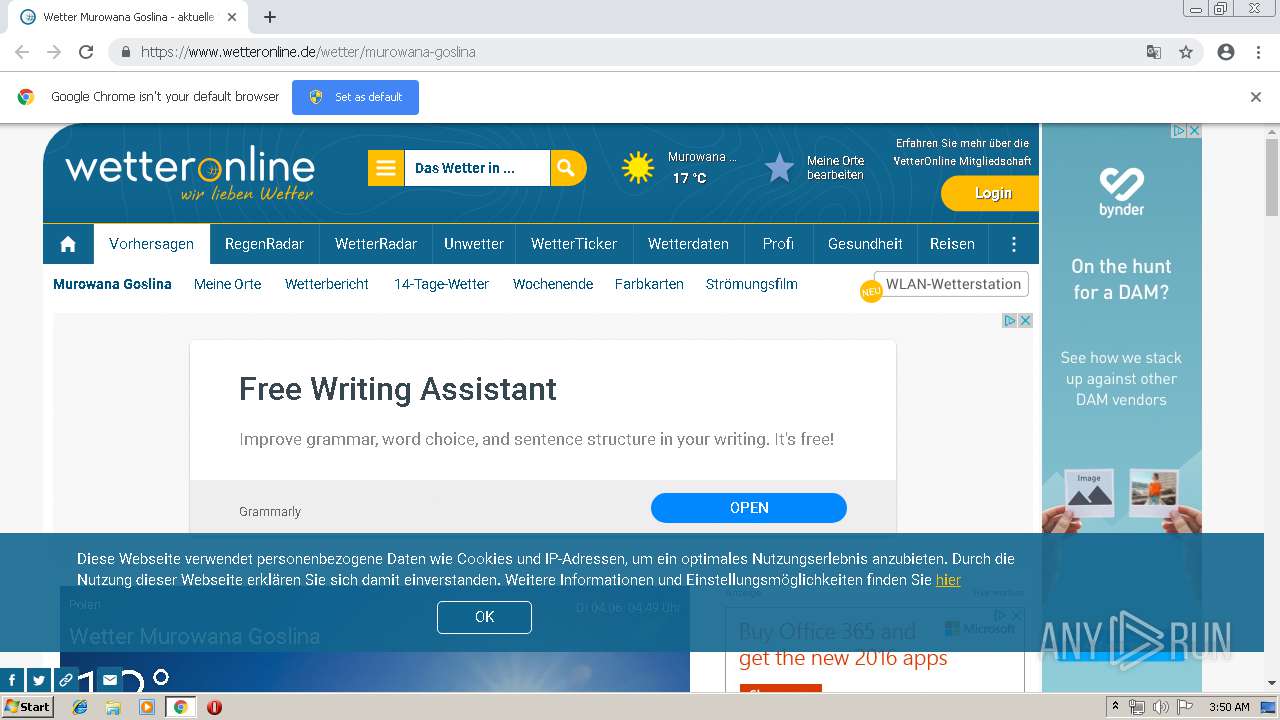Click the volume icon in system tray

point(1160,707)
